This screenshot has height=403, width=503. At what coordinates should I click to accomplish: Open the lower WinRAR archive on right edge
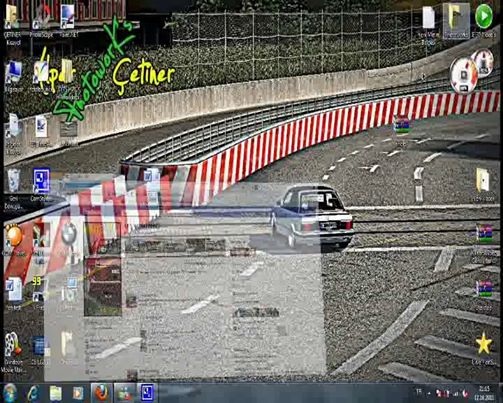(x=484, y=289)
